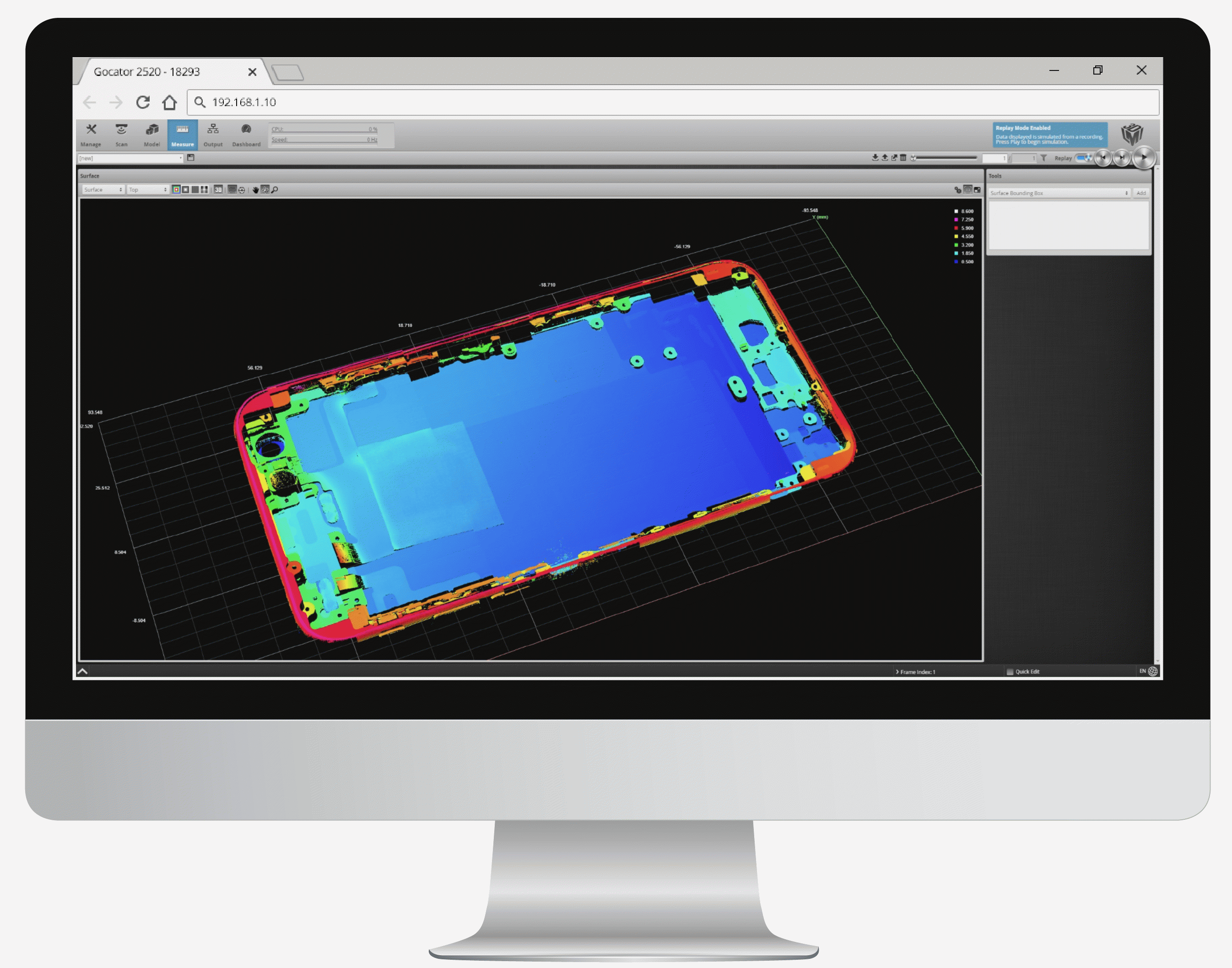The image size is (1232, 968).
Task: Click the upload recording icon
Action: click(x=885, y=157)
